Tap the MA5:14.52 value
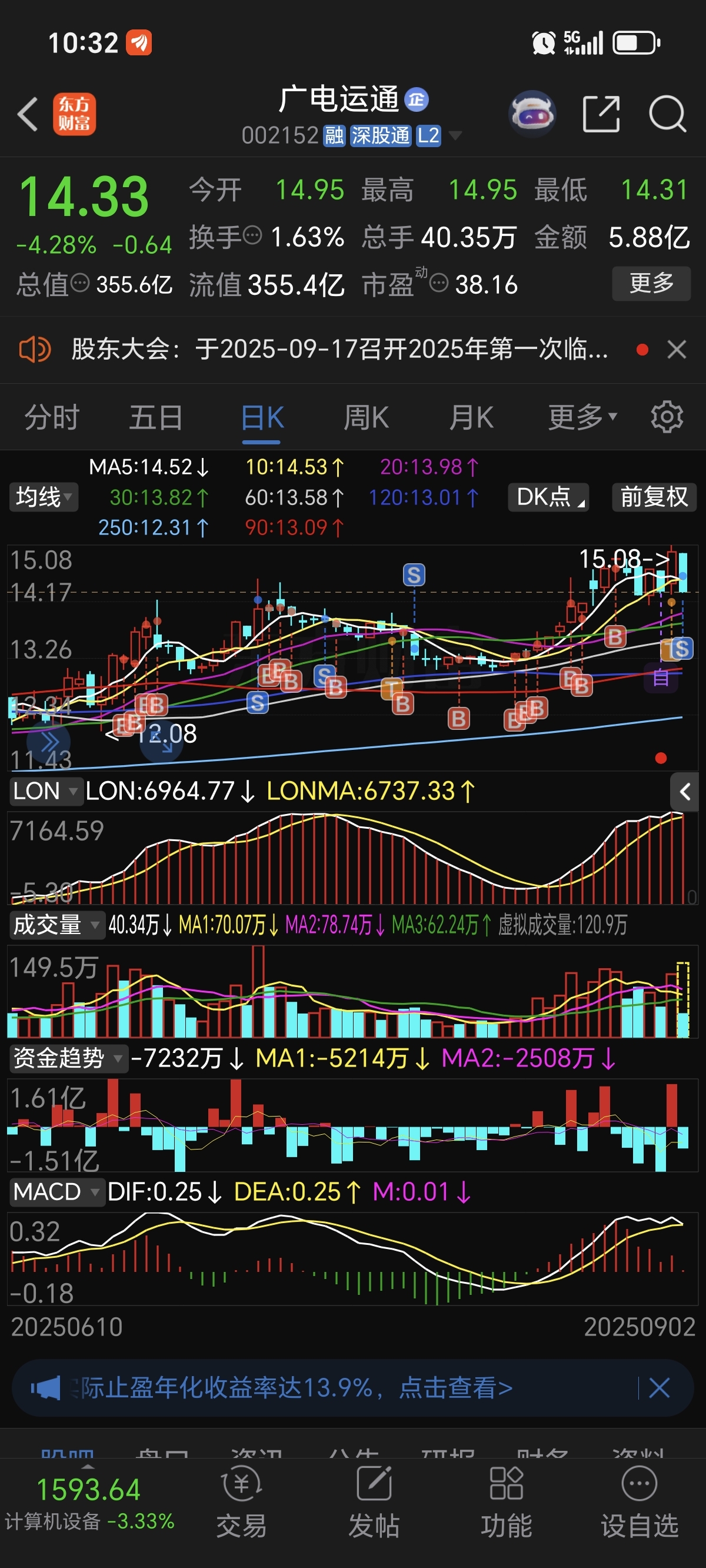This screenshot has width=706, height=1568. [149, 467]
